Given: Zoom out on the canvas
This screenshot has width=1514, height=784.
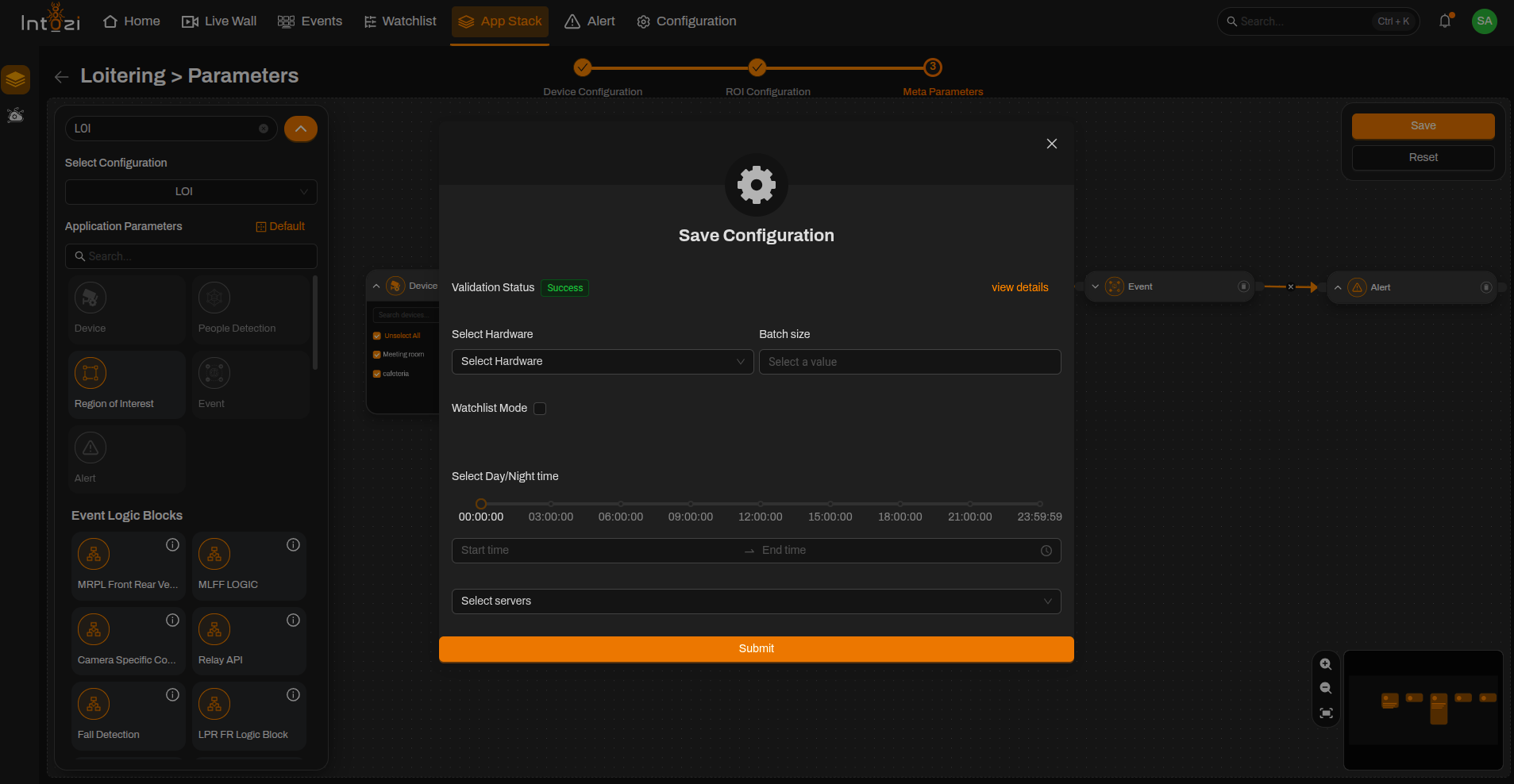Looking at the screenshot, I should coord(1326,688).
